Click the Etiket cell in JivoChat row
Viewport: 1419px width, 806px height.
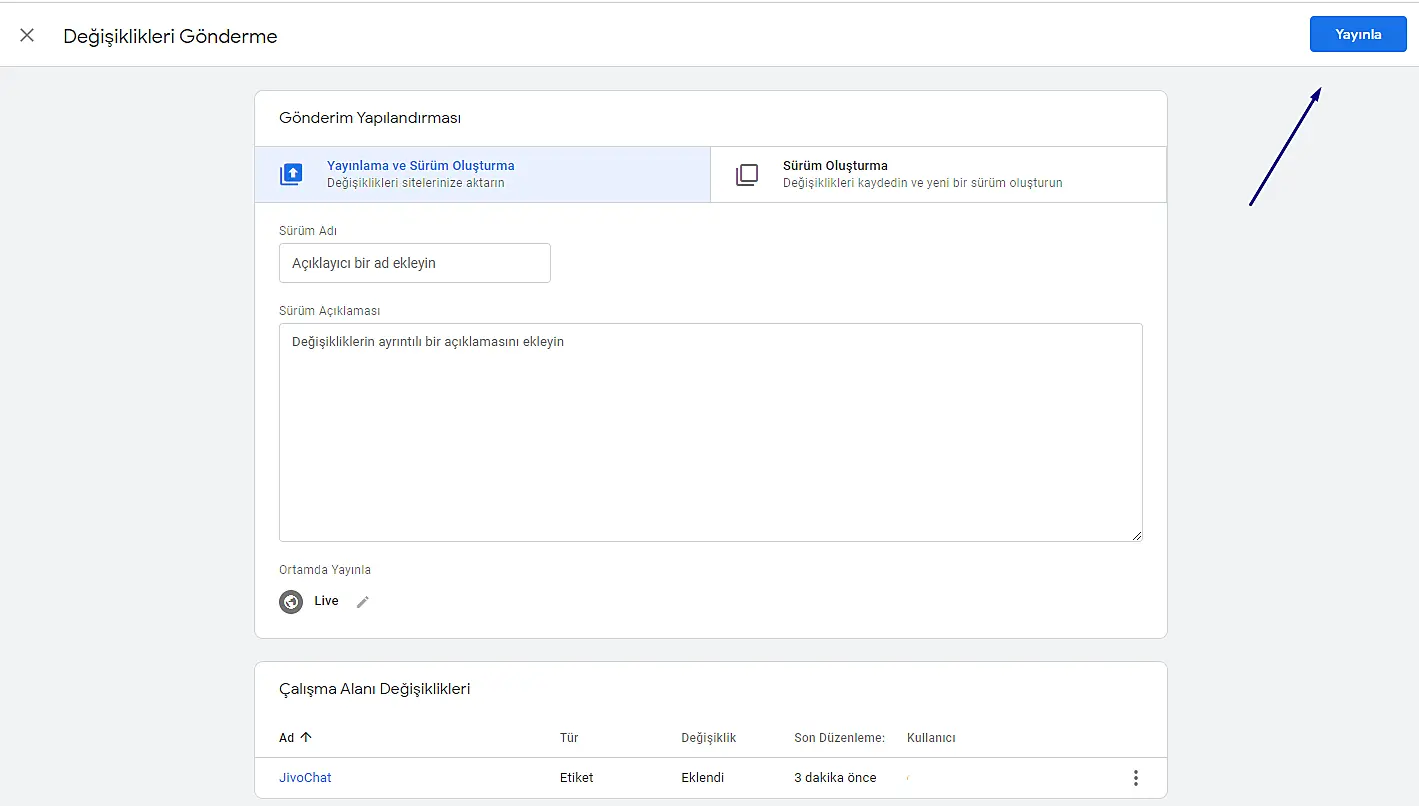point(578,778)
